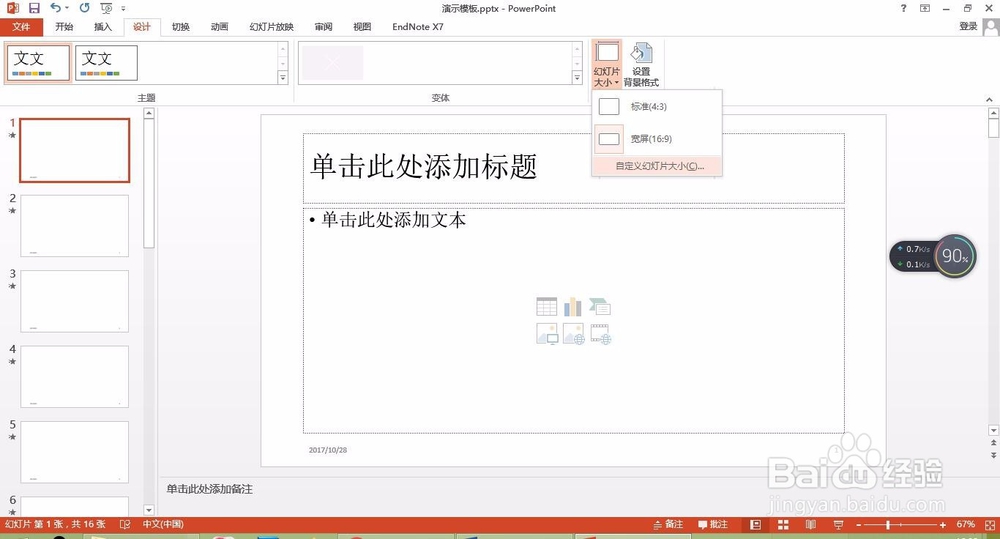The height and width of the screenshot is (539, 1000).
Task: Expand the variants gallery with the More arrow
Action: 577,77
